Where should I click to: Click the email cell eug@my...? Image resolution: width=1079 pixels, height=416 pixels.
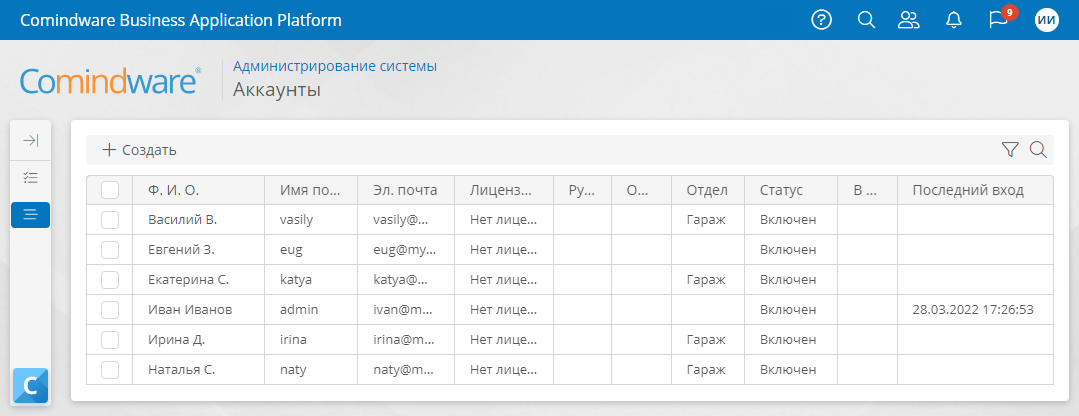405,250
